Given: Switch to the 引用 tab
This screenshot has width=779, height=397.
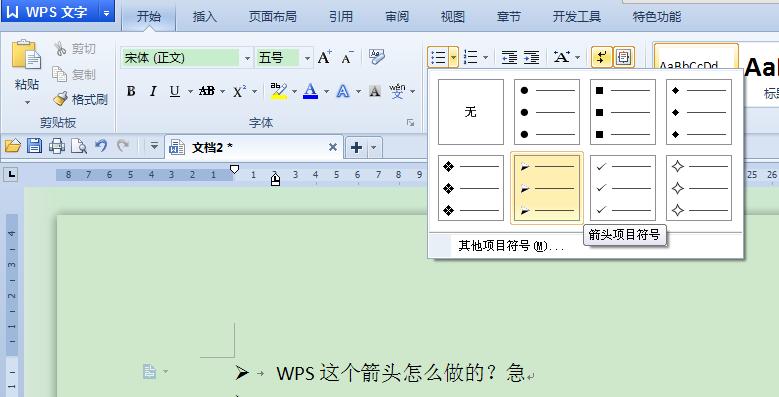Looking at the screenshot, I should [340, 16].
